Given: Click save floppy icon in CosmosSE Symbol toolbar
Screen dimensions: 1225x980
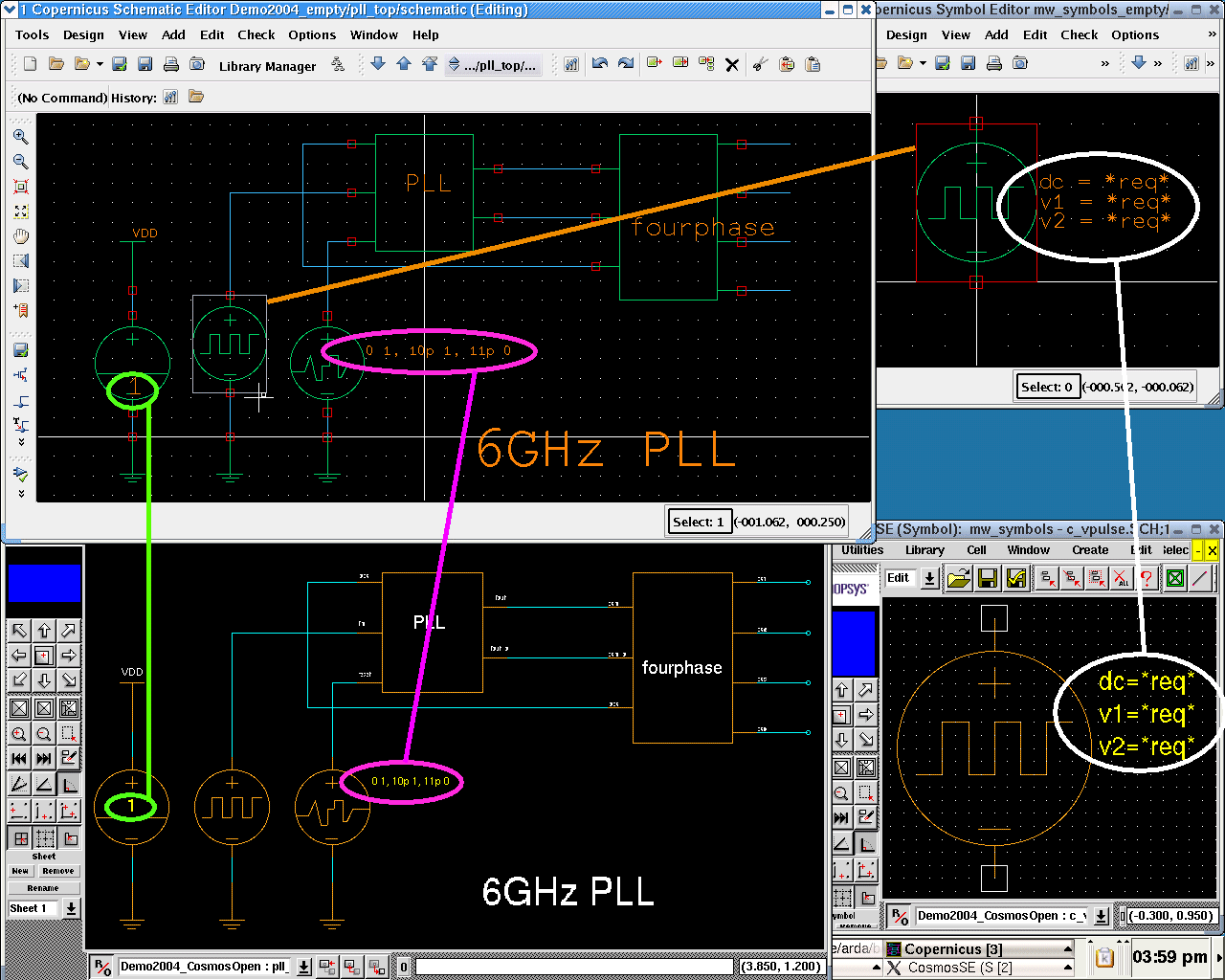Looking at the screenshot, I should [x=988, y=577].
